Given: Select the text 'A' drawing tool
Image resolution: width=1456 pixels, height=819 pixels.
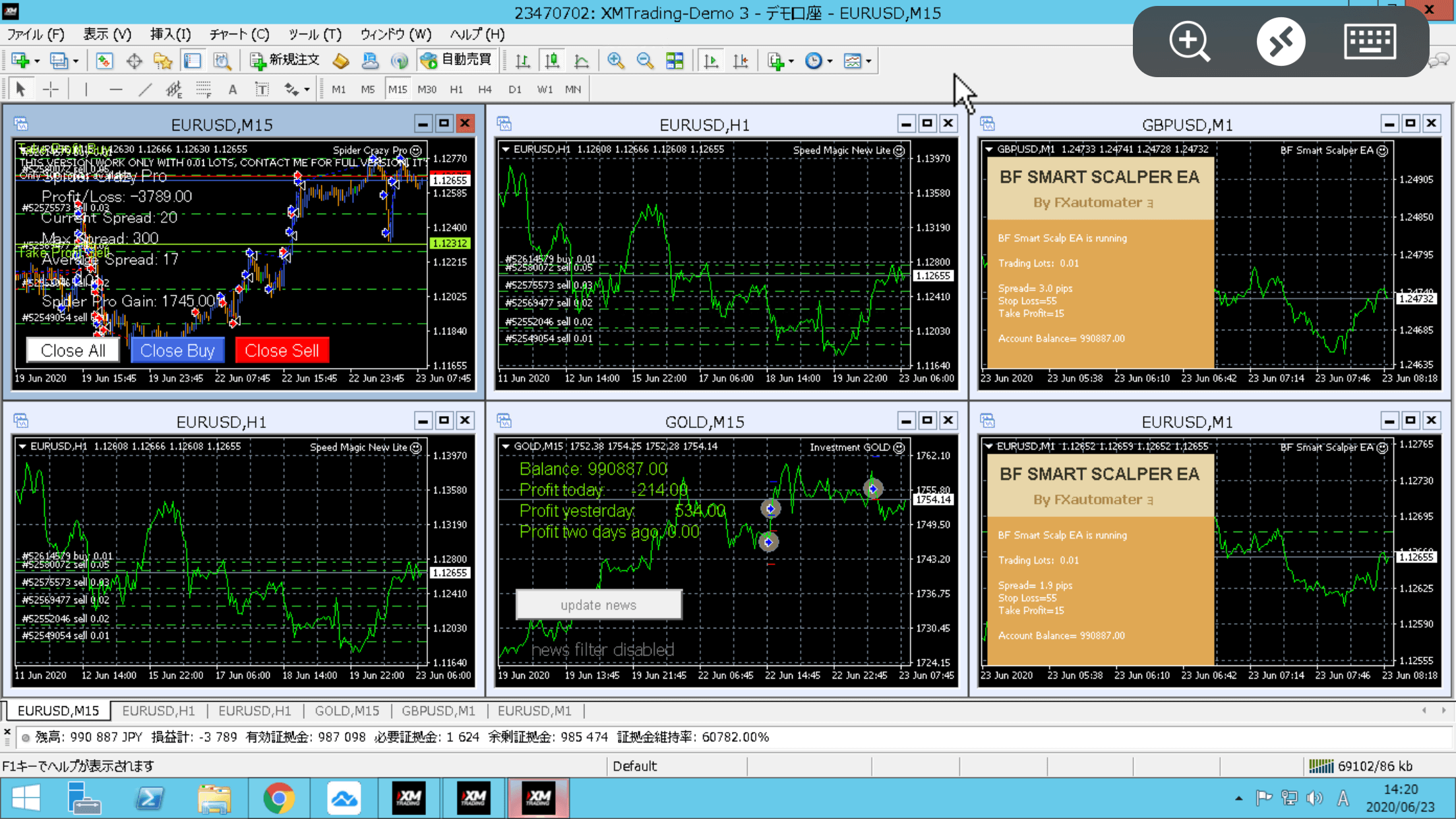Looking at the screenshot, I should click(233, 89).
